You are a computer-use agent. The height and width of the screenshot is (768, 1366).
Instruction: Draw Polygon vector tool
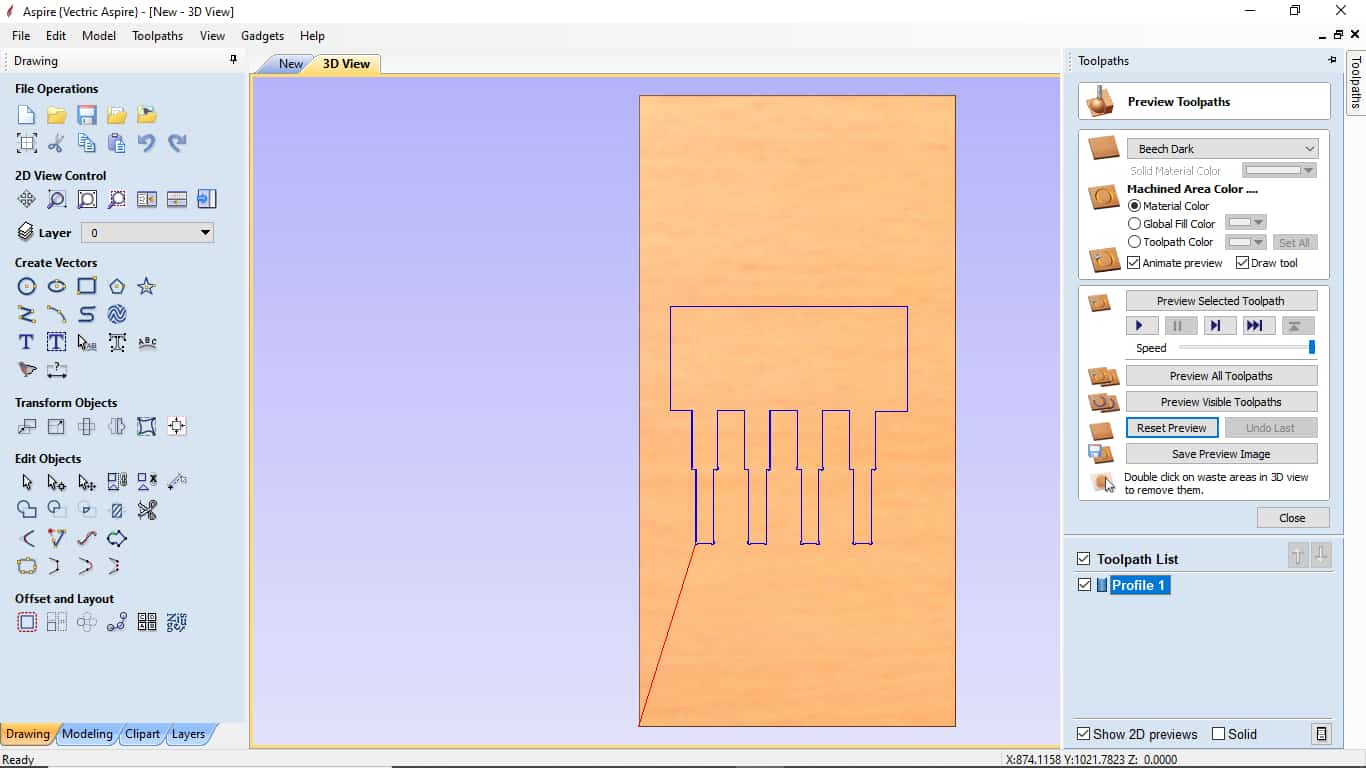click(117, 286)
